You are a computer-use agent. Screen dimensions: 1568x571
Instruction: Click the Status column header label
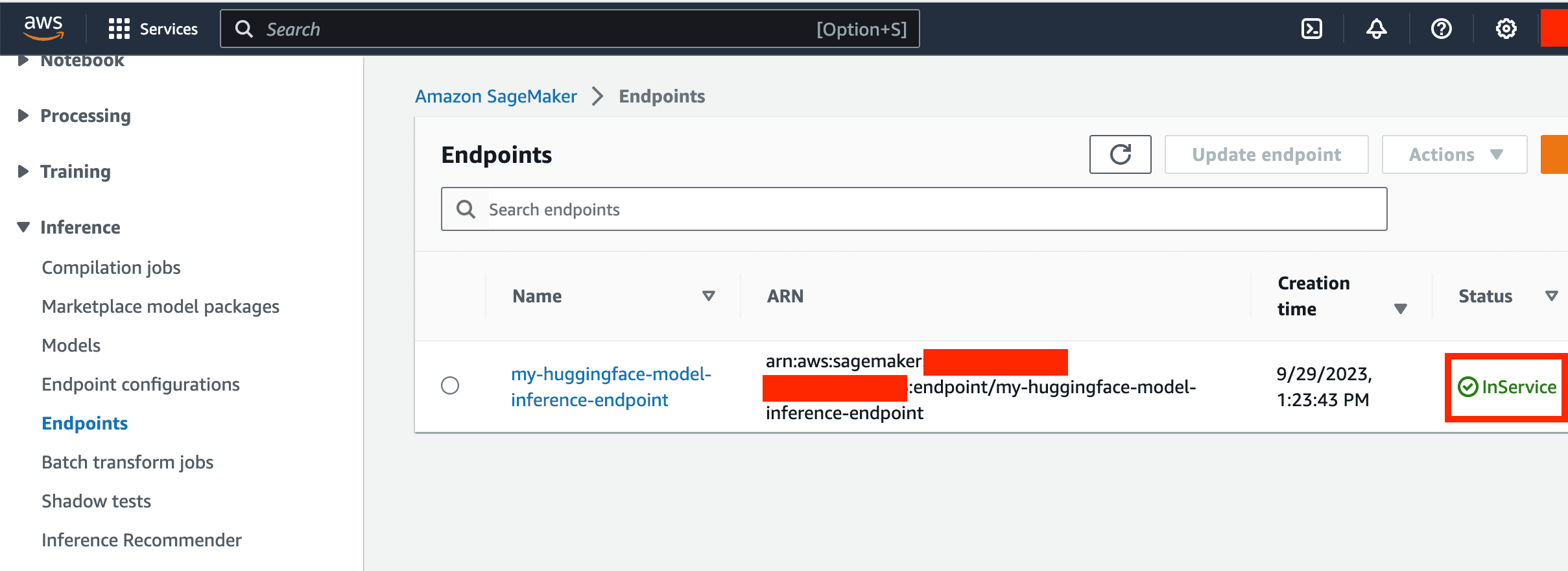pyautogui.click(x=1485, y=296)
